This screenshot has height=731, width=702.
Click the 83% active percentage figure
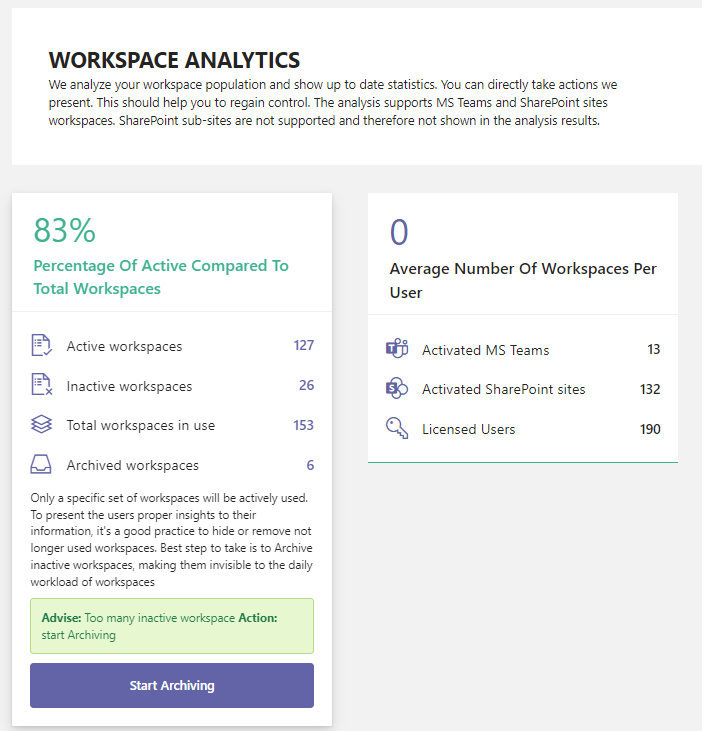coord(65,230)
